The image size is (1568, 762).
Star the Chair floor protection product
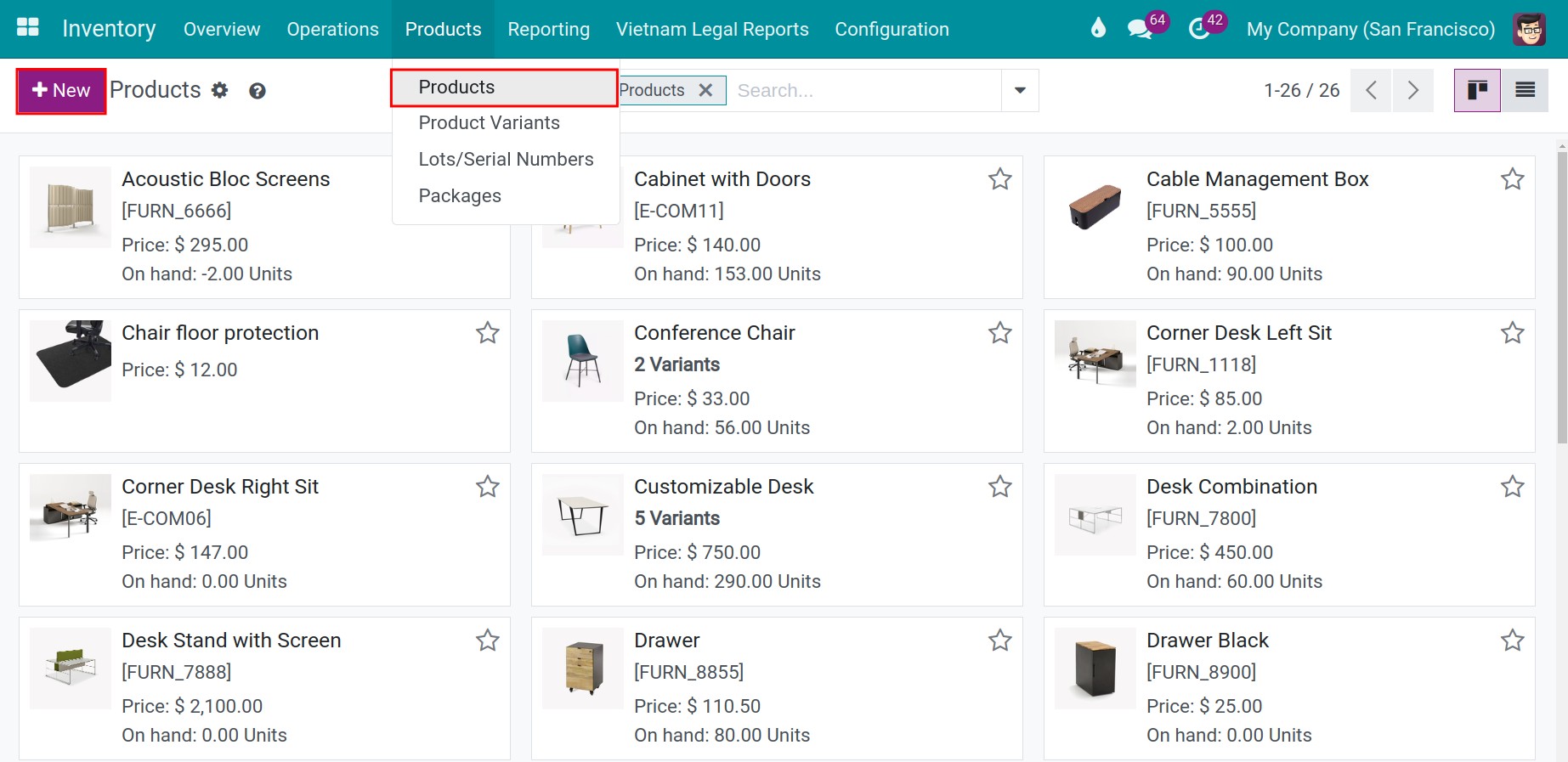[x=488, y=333]
